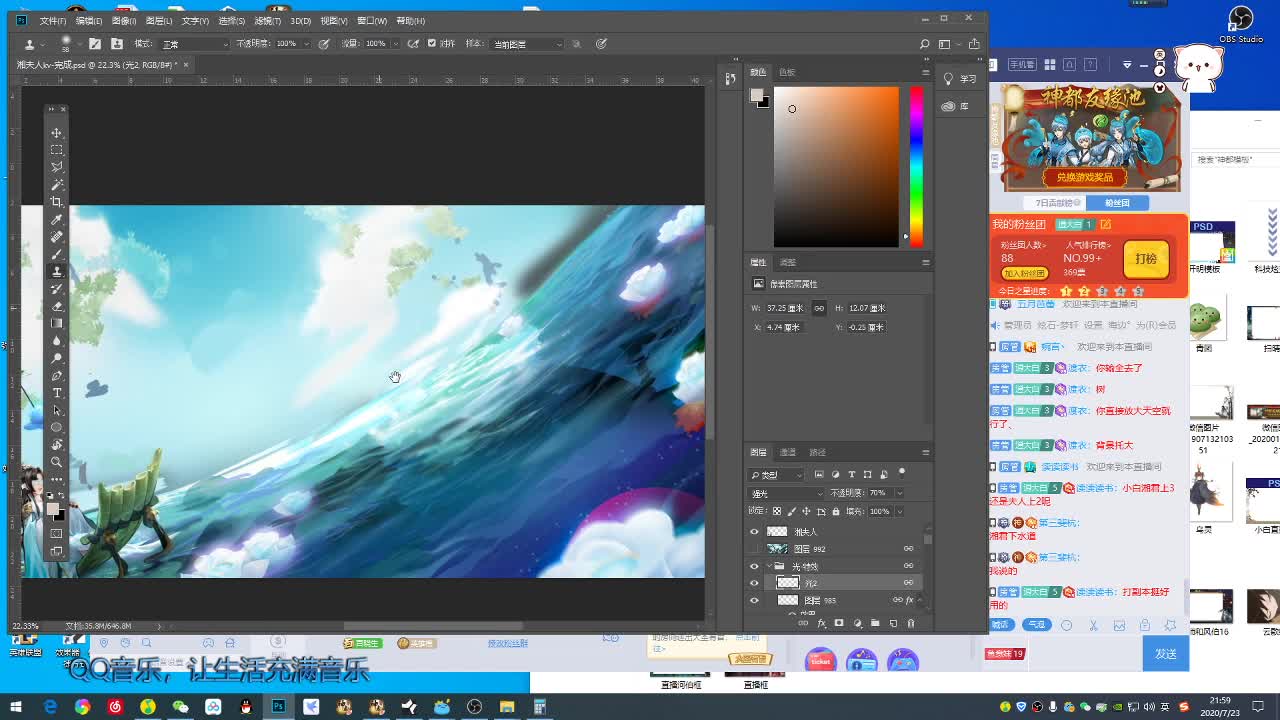The height and width of the screenshot is (720, 1280).
Task: Select the Move tool in the toolbox
Action: (57, 132)
